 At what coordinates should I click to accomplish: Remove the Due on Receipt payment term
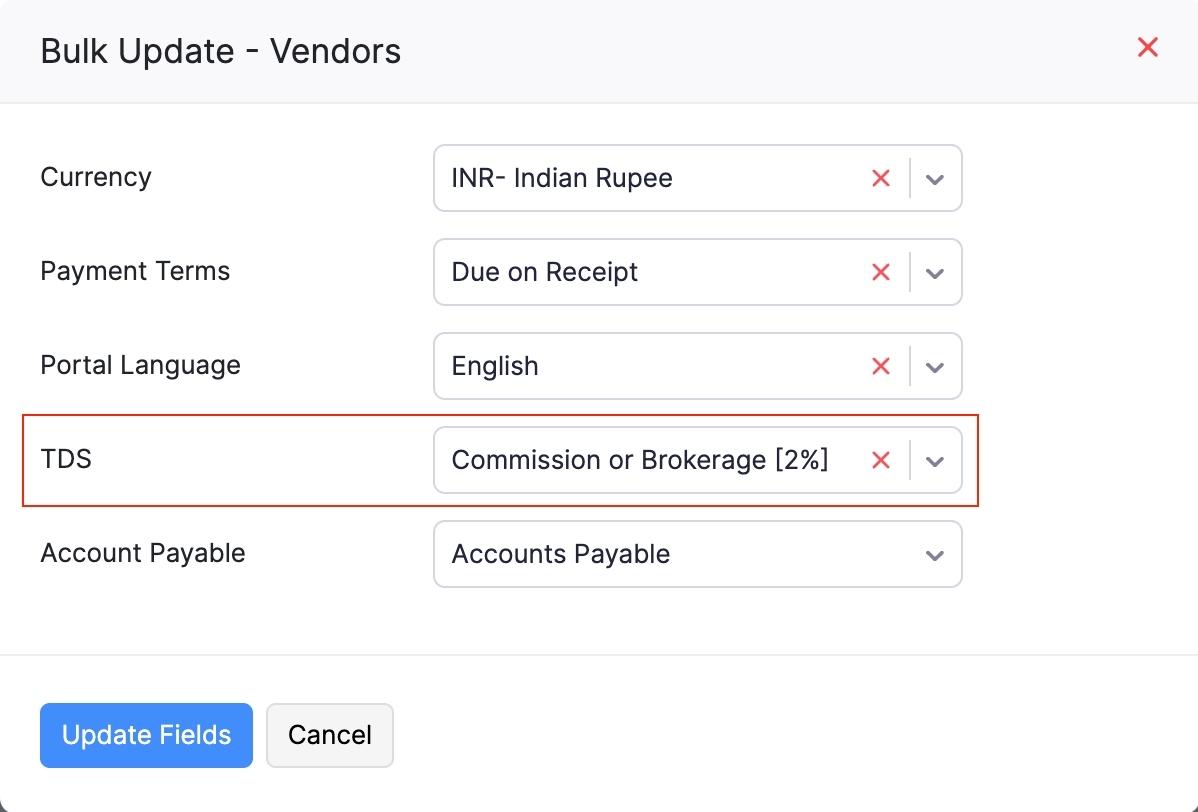pyautogui.click(x=881, y=272)
